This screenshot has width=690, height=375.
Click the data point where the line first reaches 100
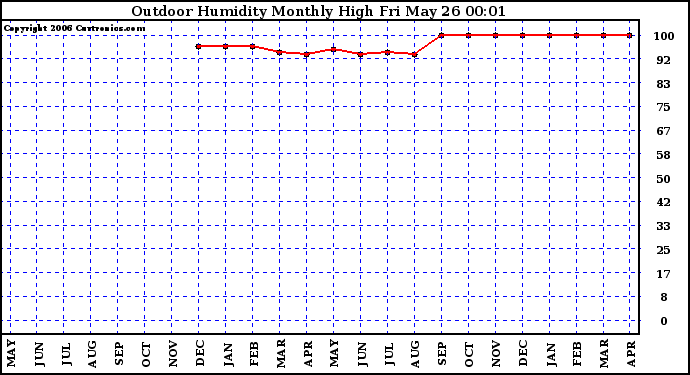[441, 35]
